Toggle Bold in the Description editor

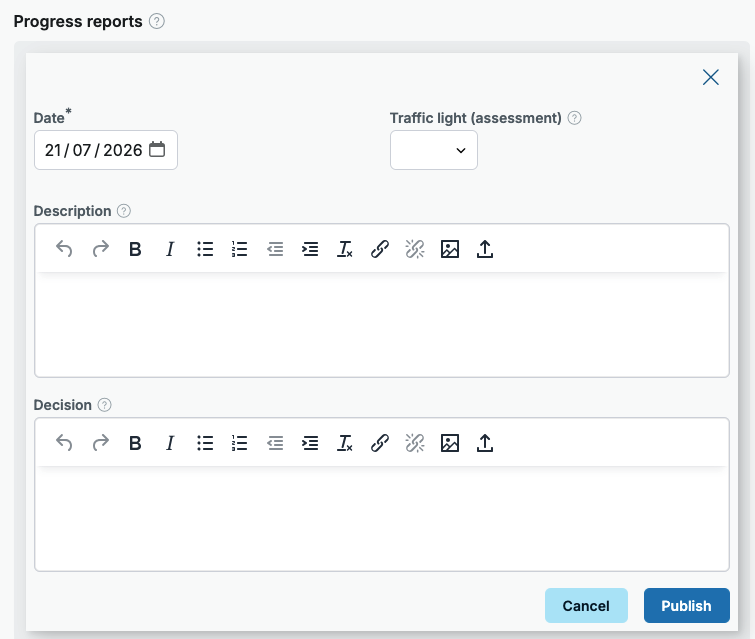point(135,249)
